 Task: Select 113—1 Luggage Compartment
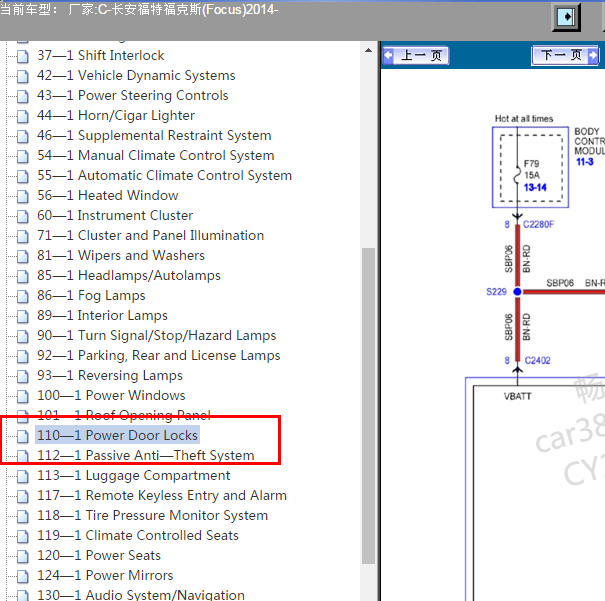[134, 476]
